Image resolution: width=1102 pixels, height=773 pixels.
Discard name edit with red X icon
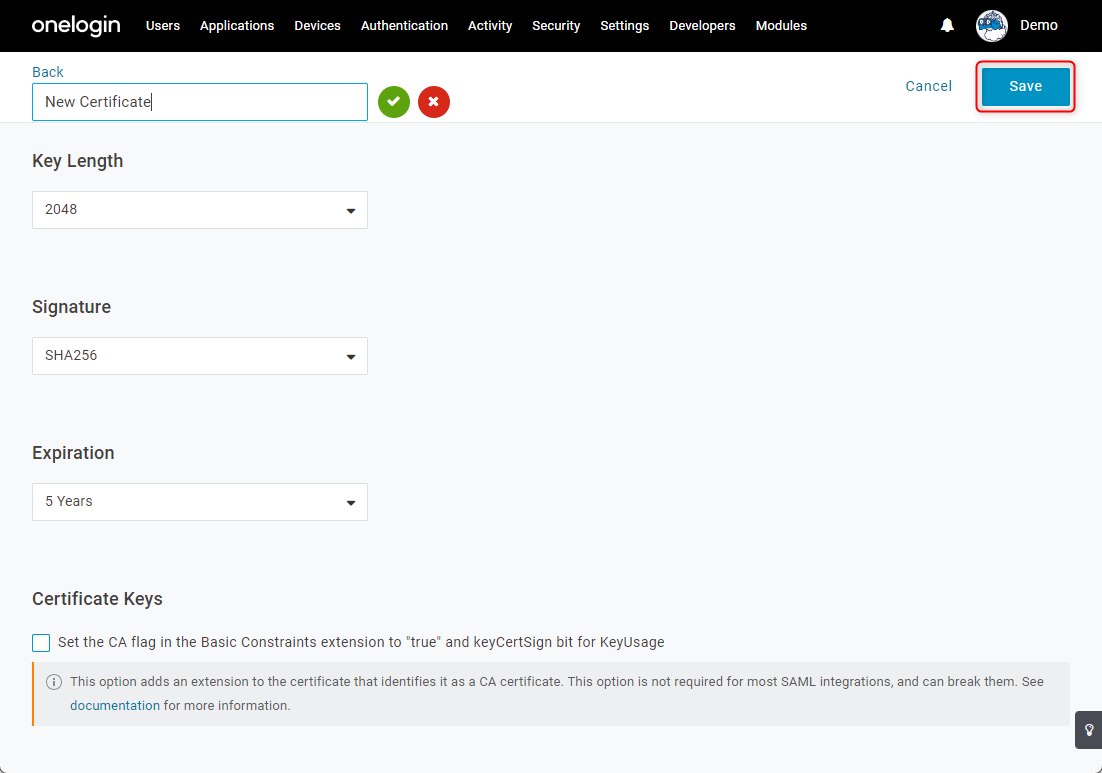point(434,102)
